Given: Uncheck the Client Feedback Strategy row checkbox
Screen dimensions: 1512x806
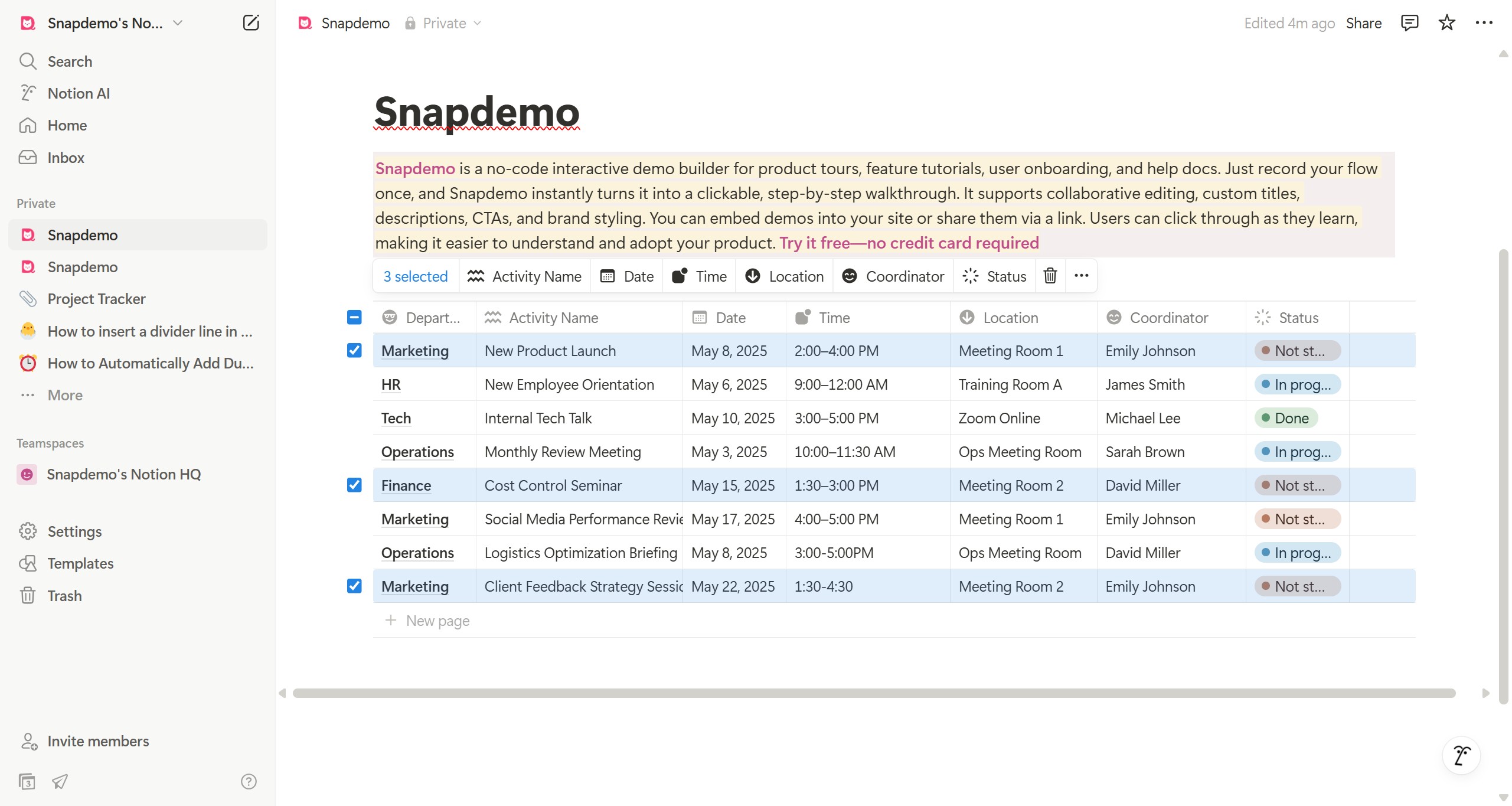Looking at the screenshot, I should (x=354, y=586).
